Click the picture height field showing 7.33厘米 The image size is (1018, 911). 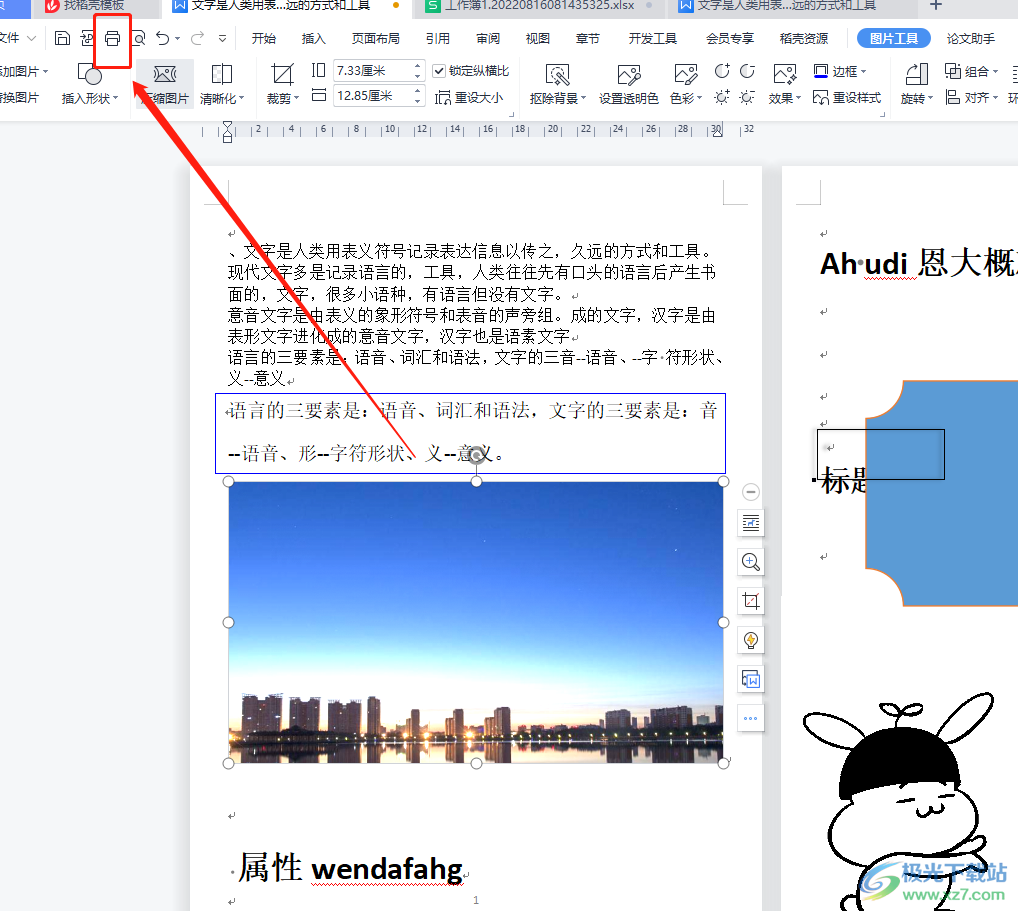click(371, 70)
